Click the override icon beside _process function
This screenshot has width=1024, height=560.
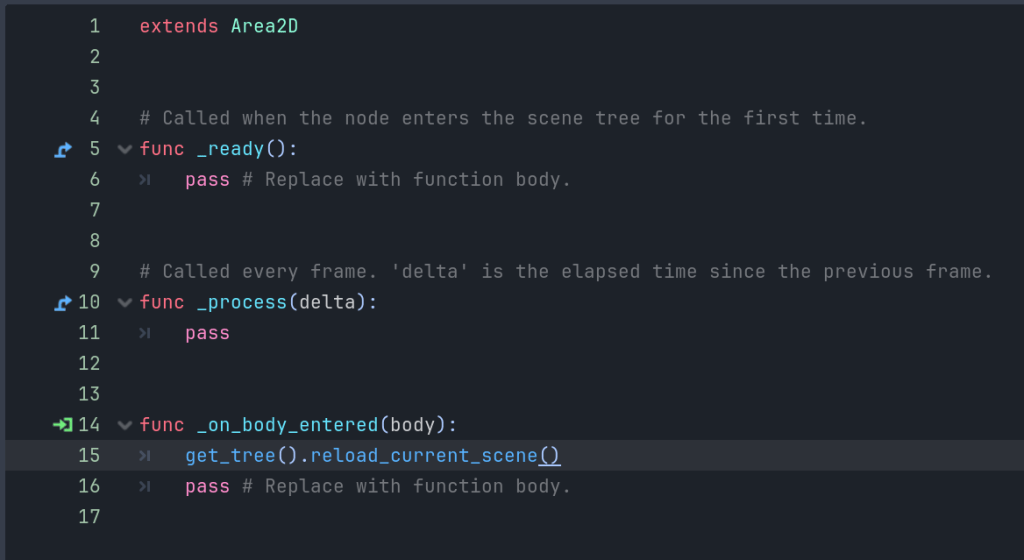coord(63,302)
